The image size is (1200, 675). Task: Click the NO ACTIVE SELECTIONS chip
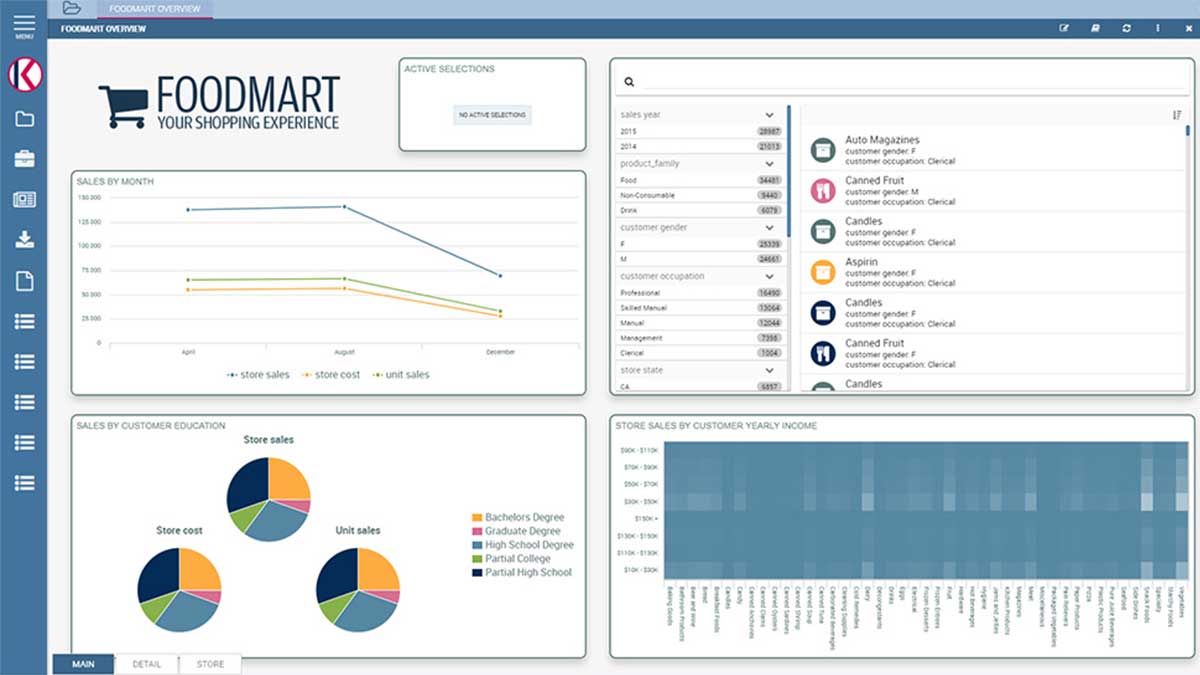click(492, 115)
